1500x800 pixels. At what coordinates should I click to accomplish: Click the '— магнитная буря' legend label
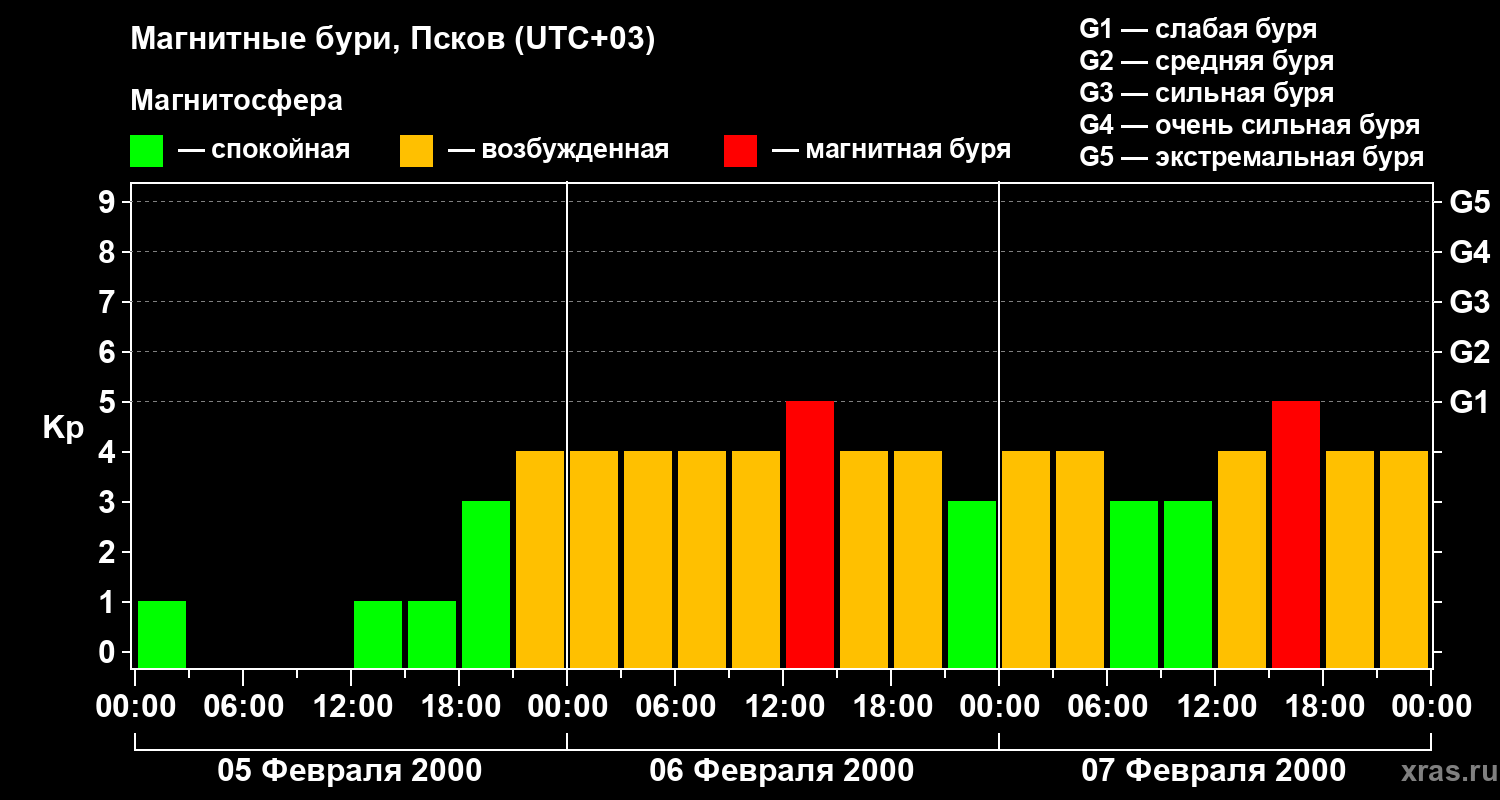pyautogui.click(x=891, y=150)
